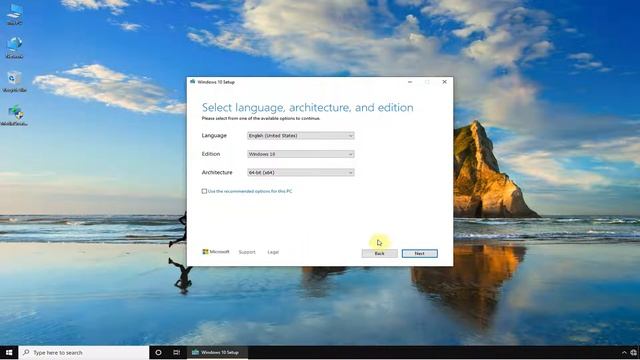Viewport: 640px width, 360px height.
Task: Open Cortana circle icon in taskbar
Action: pos(158,352)
